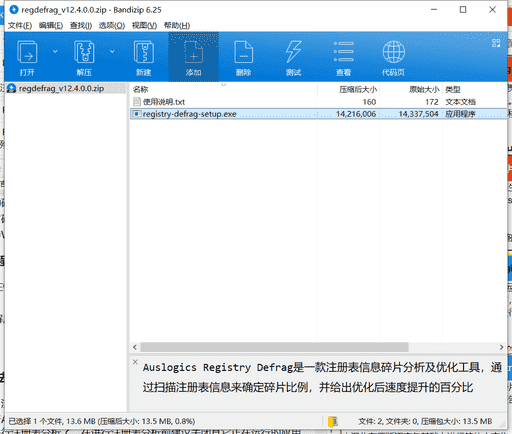Click the 172 original size cell
The height and width of the screenshot is (434, 512).
(432, 102)
